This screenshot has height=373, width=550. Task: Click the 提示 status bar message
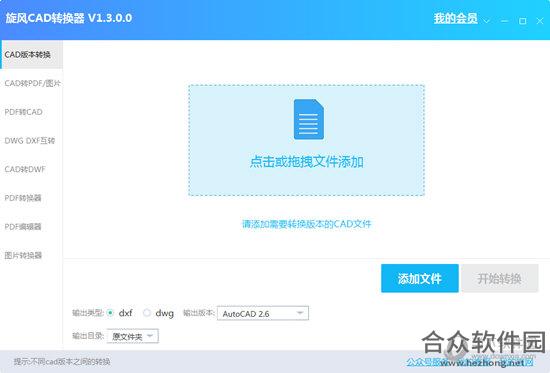tap(62, 361)
